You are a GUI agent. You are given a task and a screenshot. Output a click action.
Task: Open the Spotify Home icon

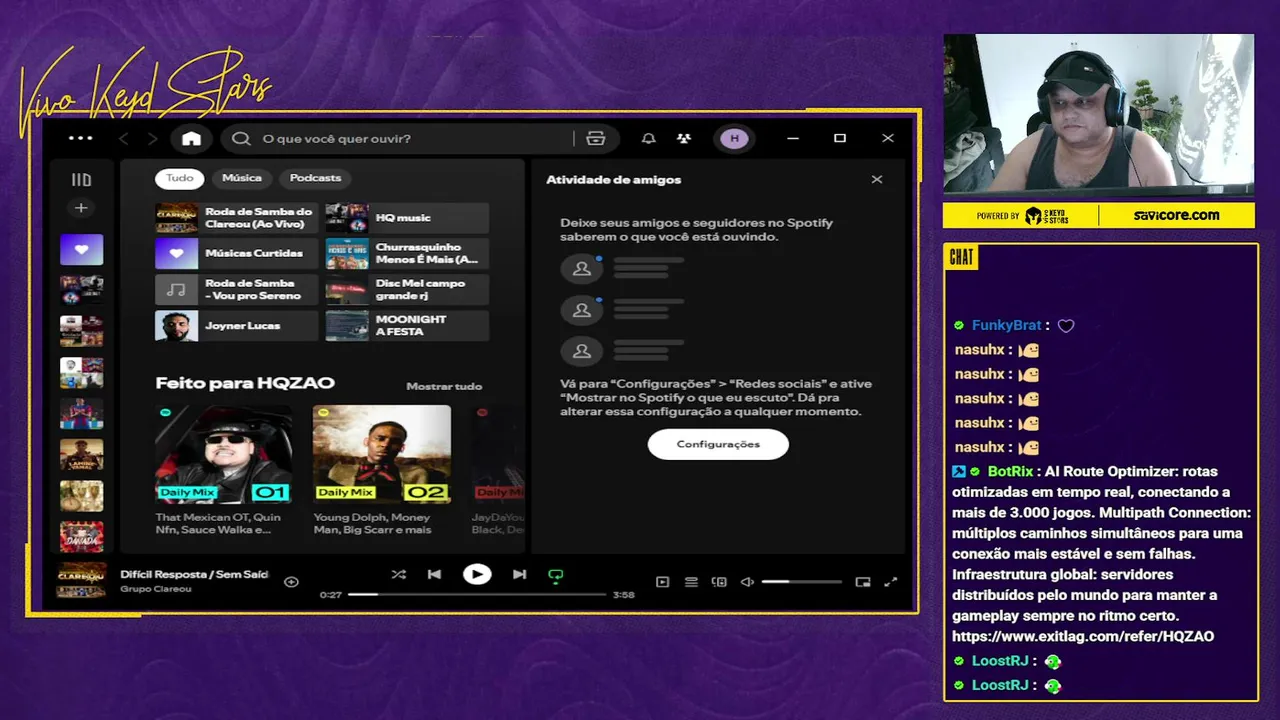191,139
